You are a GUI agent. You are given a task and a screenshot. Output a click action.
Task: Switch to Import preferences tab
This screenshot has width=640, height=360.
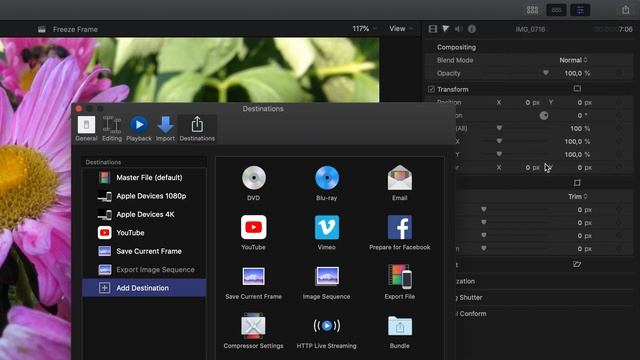point(165,129)
